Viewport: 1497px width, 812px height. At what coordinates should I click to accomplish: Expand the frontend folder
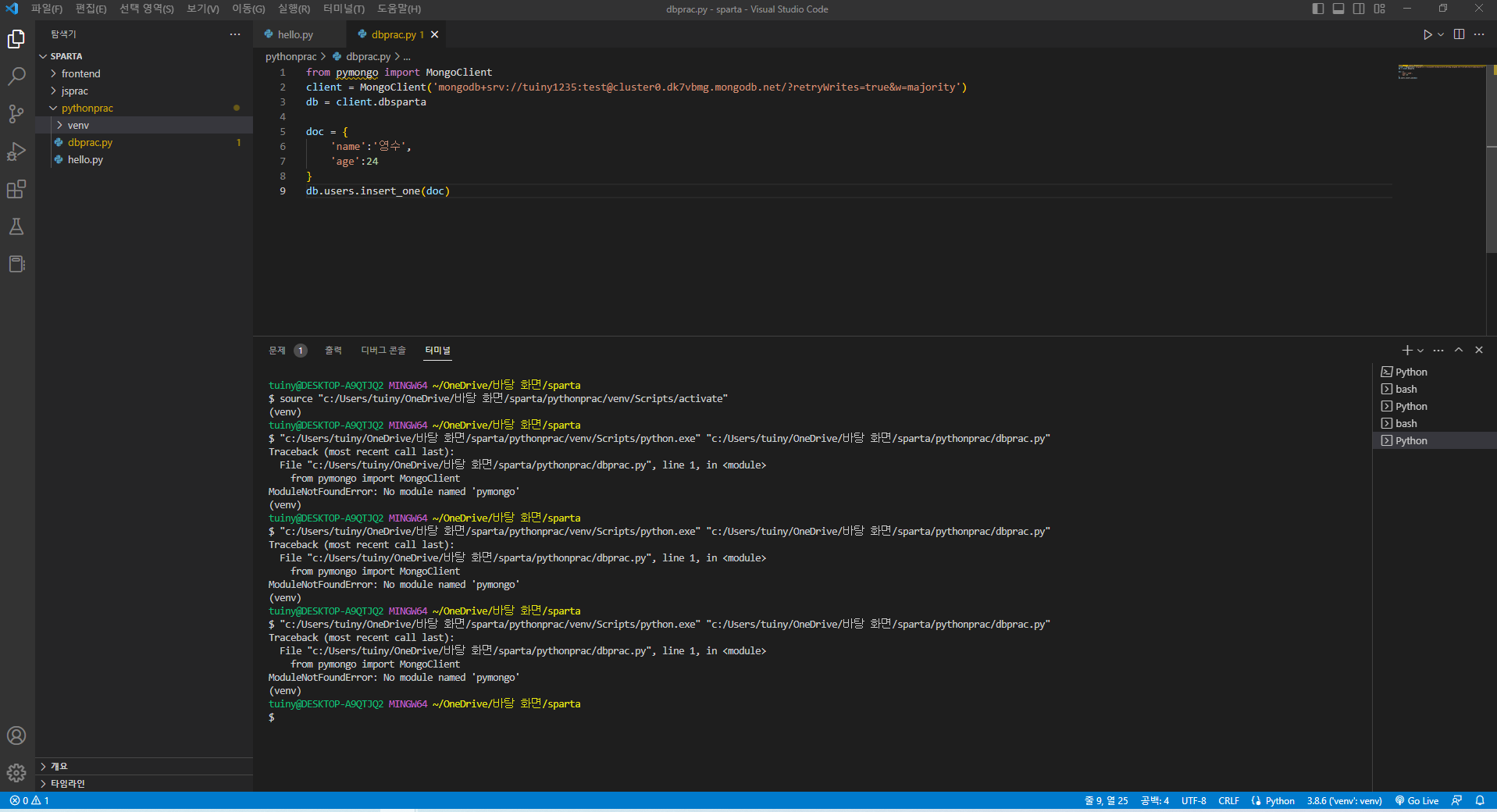click(144, 73)
